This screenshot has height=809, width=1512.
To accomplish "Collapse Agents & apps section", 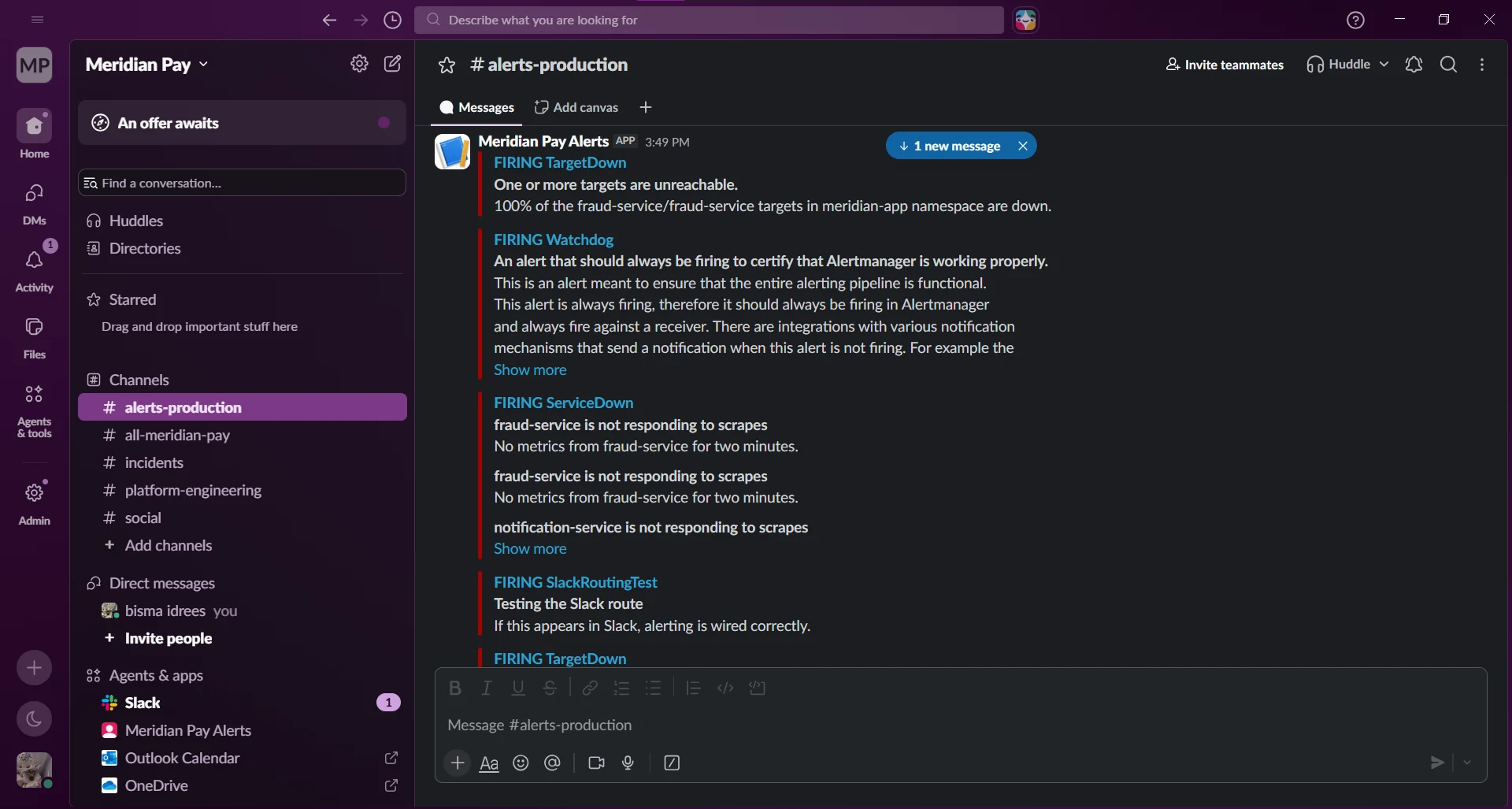I will click(156, 675).
